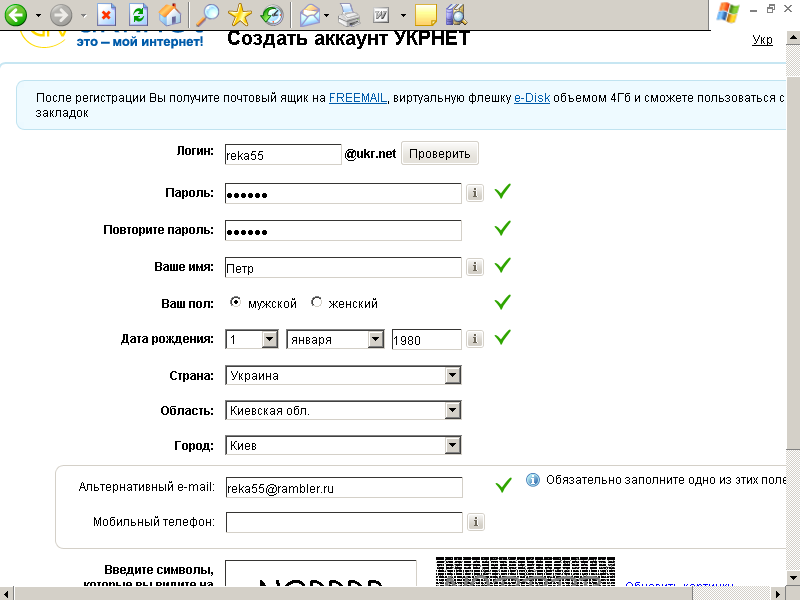Click the grey Forward arrow button

tap(61, 15)
